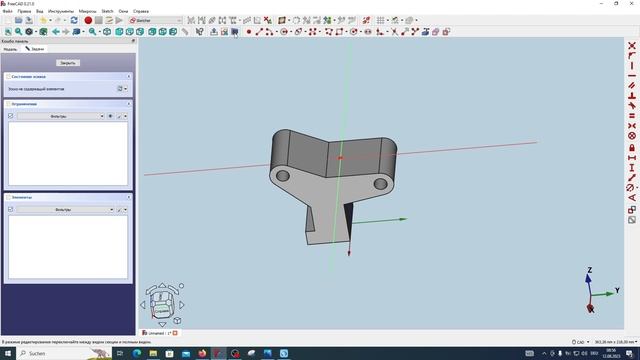Click the back navigation arrow icon
Image resolution: width=640 pixels, height=360 pixels.
click(x=56, y=32)
